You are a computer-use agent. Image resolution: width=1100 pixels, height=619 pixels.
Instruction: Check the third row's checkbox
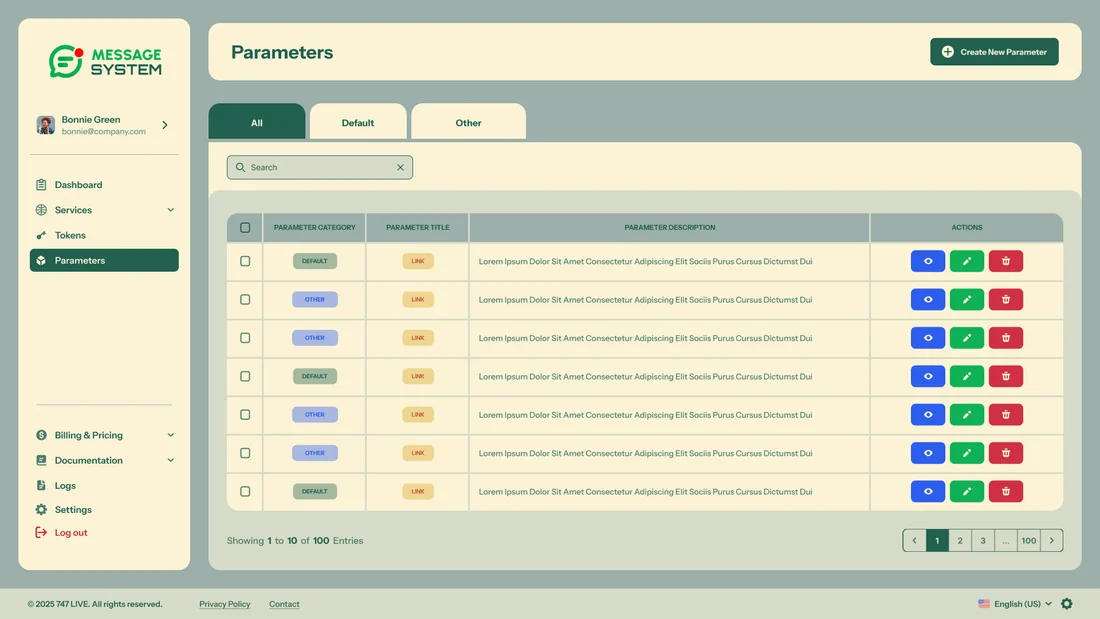tap(245, 338)
